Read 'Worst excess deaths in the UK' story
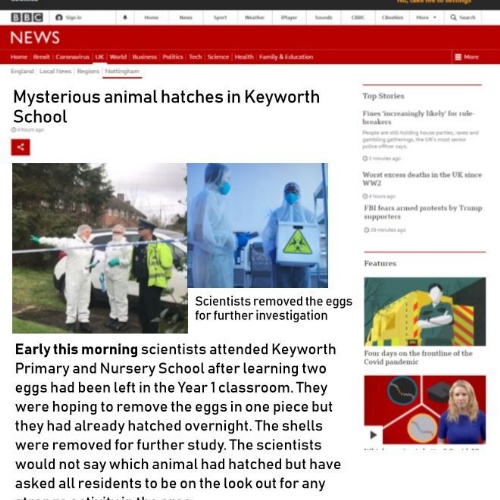This screenshot has height=500, width=500. point(422,179)
